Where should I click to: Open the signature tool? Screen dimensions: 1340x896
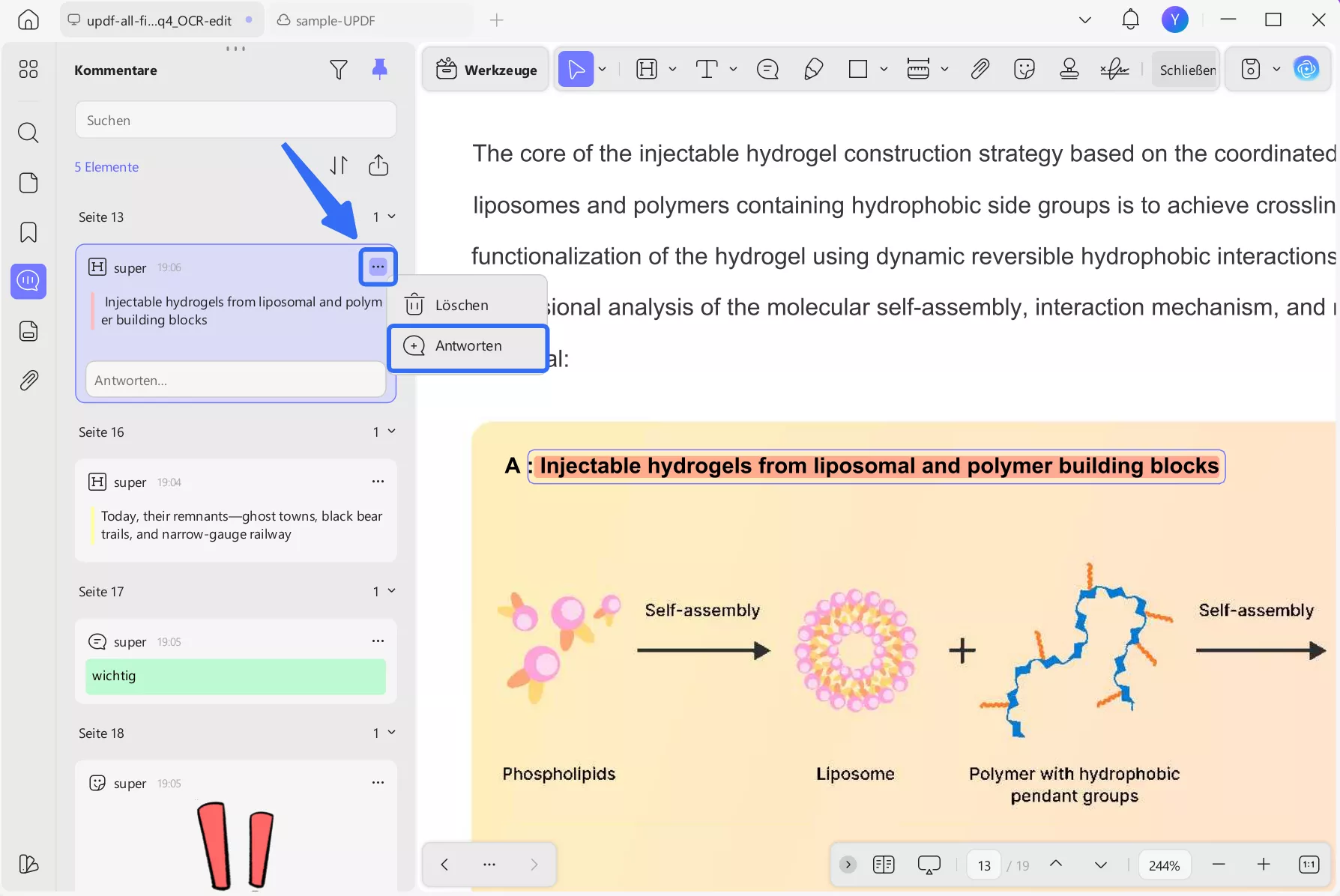click(x=1114, y=70)
